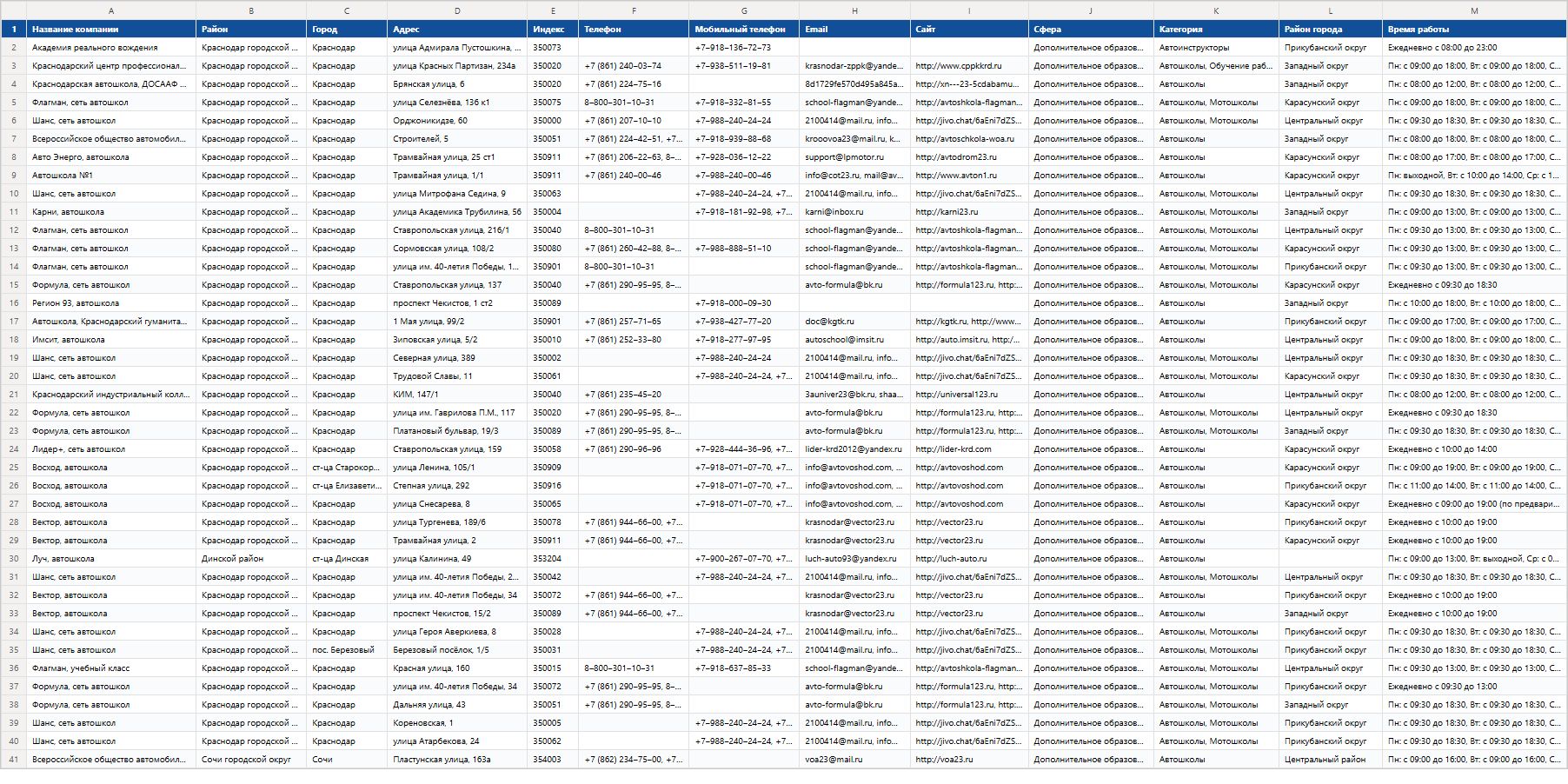Image resolution: width=1568 pixels, height=784 pixels.
Task: Select the "Карни, автошкола" cell
Action: coord(111,211)
